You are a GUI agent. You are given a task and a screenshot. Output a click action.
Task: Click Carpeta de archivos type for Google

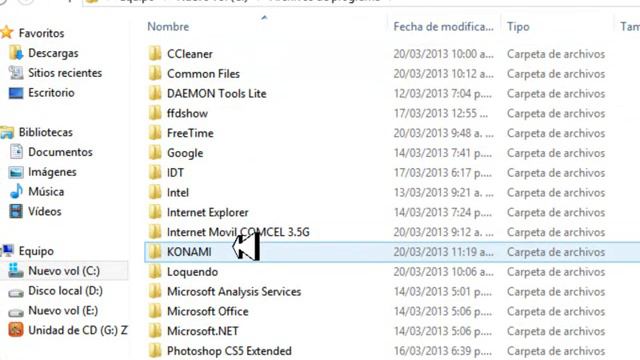(x=556, y=153)
